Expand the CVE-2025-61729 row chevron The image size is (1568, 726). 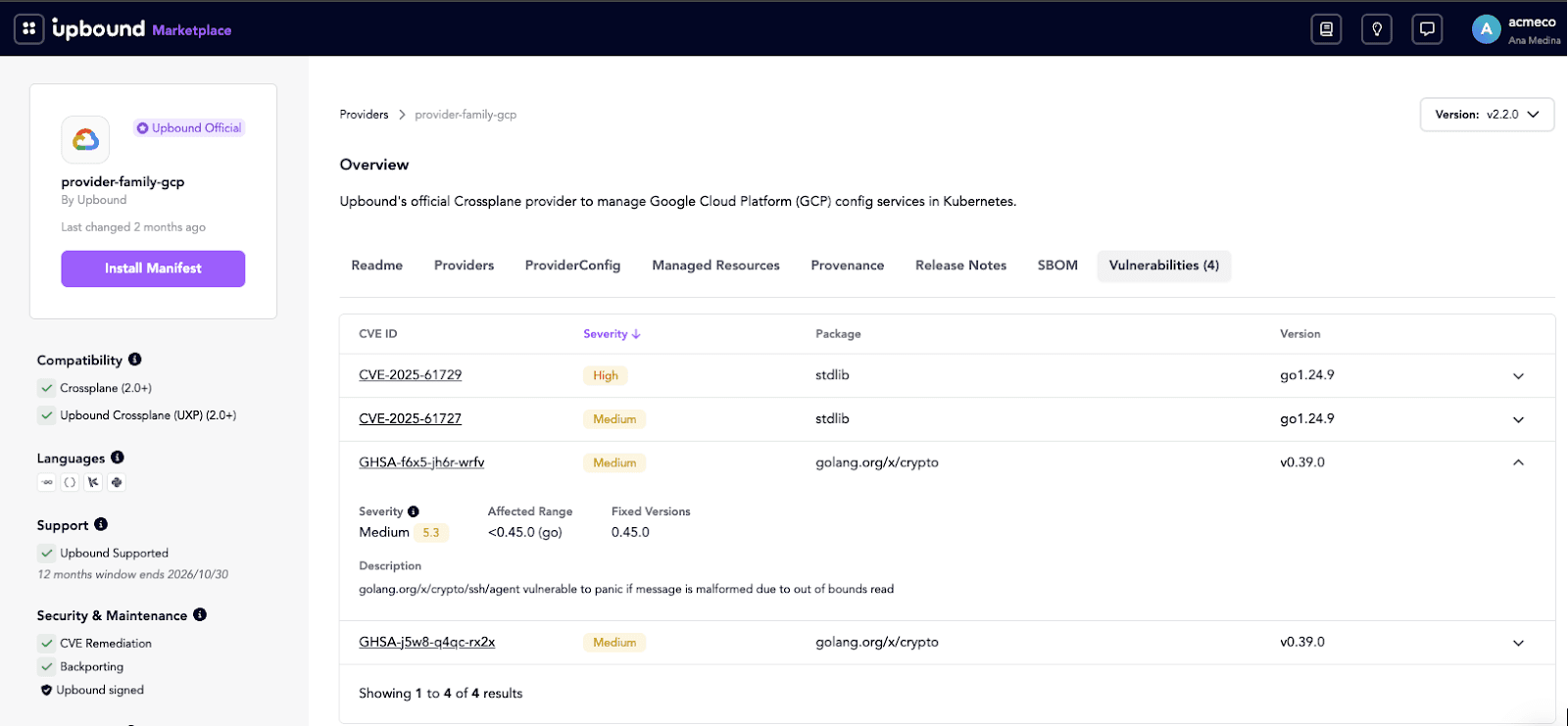[1518, 376]
